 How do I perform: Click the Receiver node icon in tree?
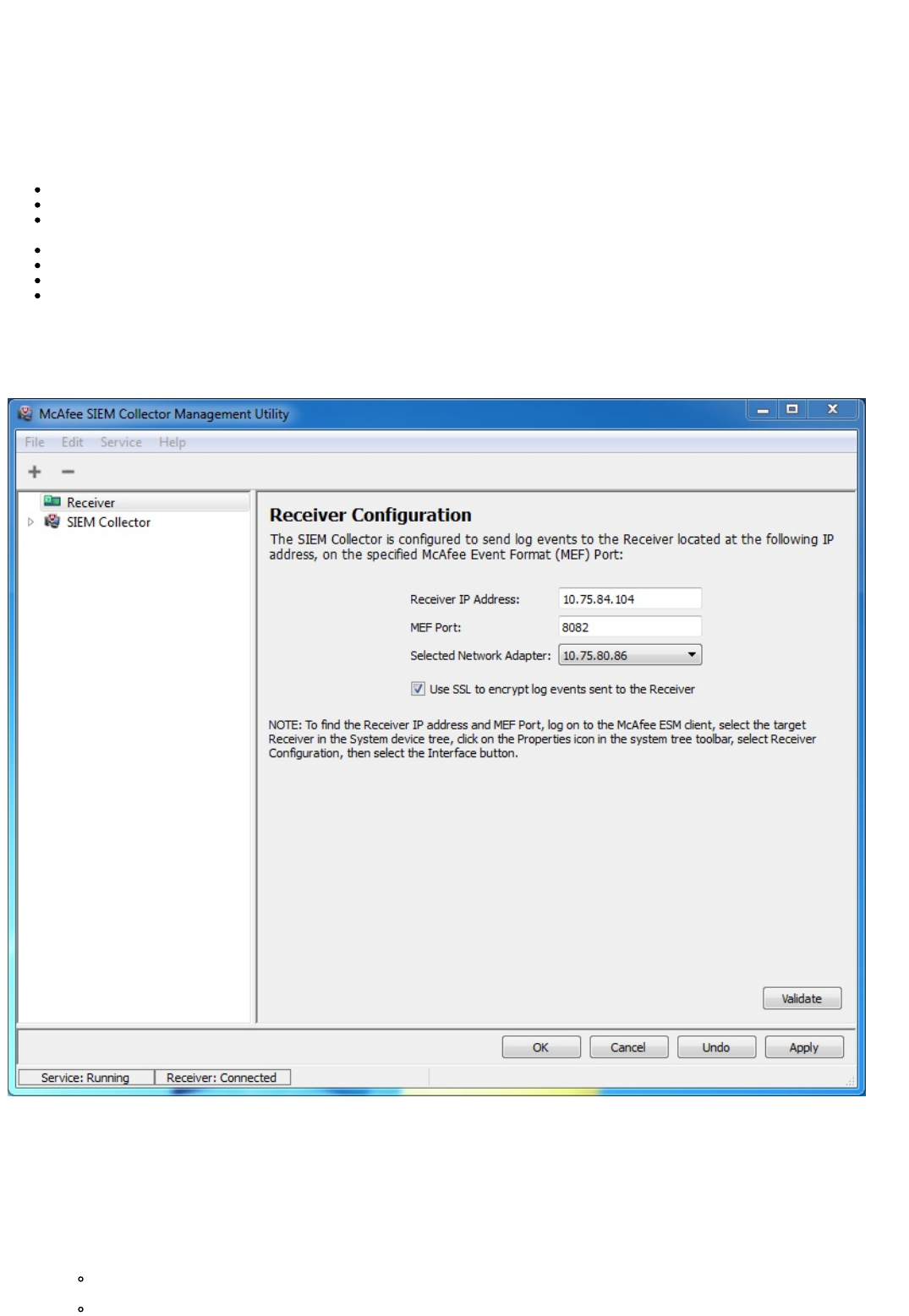pyautogui.click(x=52, y=501)
